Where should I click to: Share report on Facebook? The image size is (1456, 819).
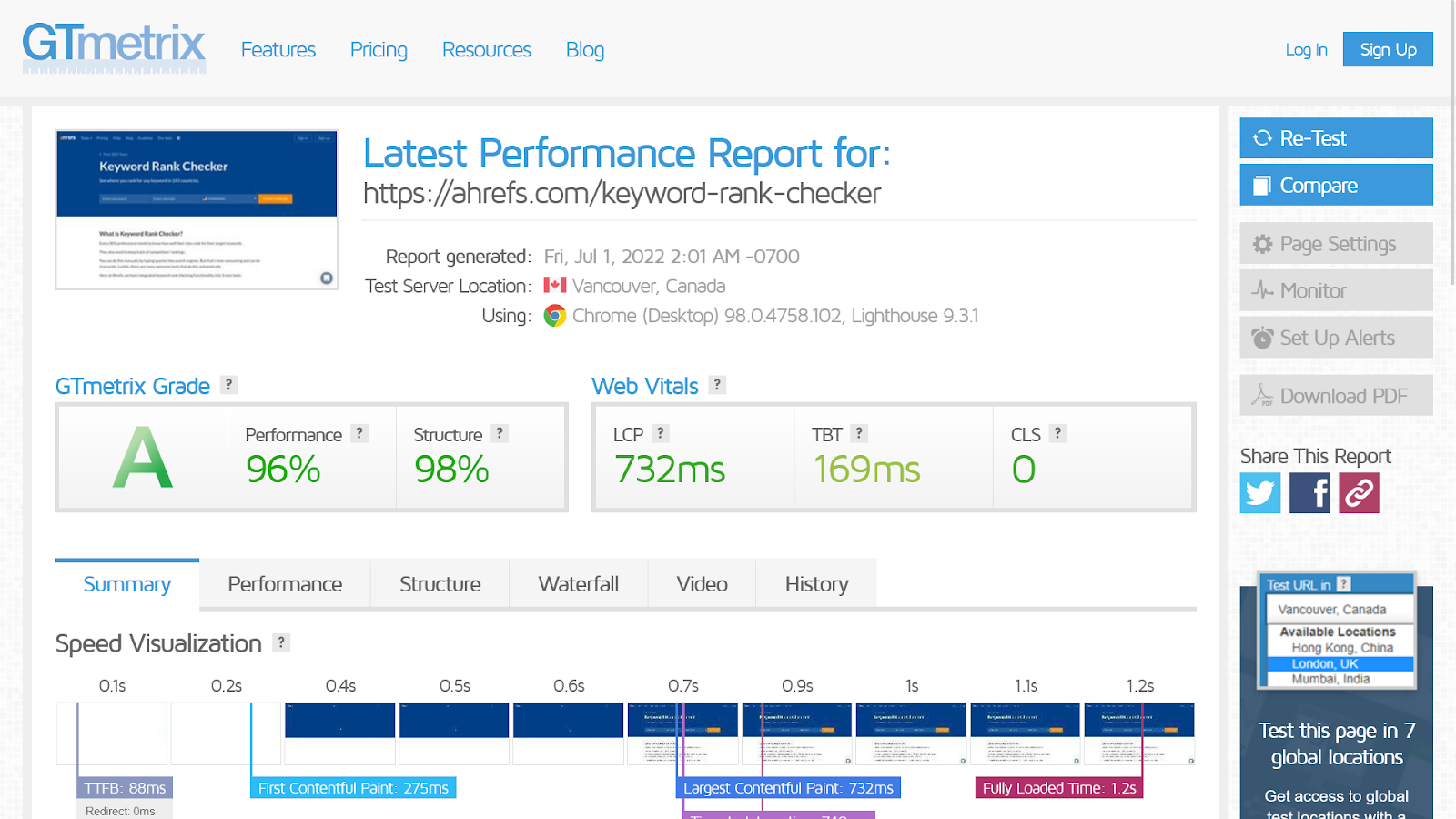point(1309,492)
